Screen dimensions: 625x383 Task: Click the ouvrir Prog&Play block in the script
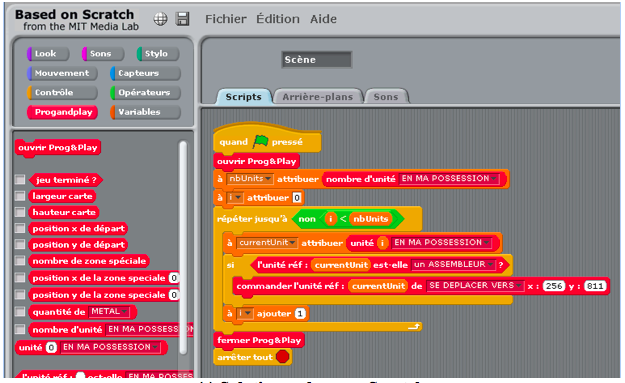pos(257,161)
